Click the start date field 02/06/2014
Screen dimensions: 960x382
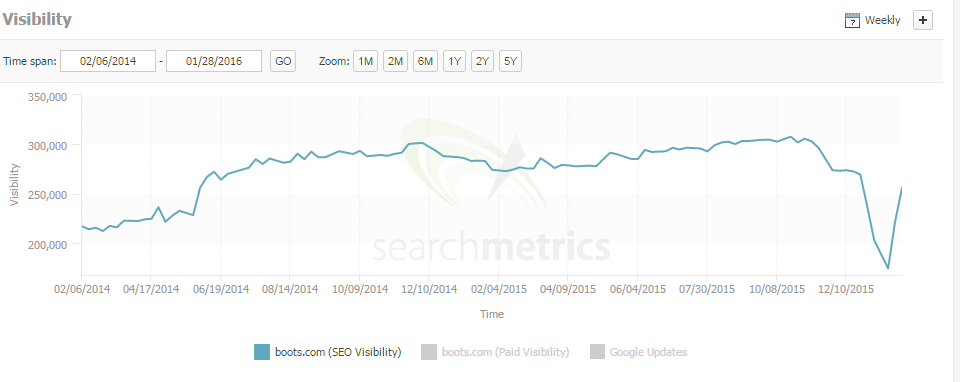point(108,61)
